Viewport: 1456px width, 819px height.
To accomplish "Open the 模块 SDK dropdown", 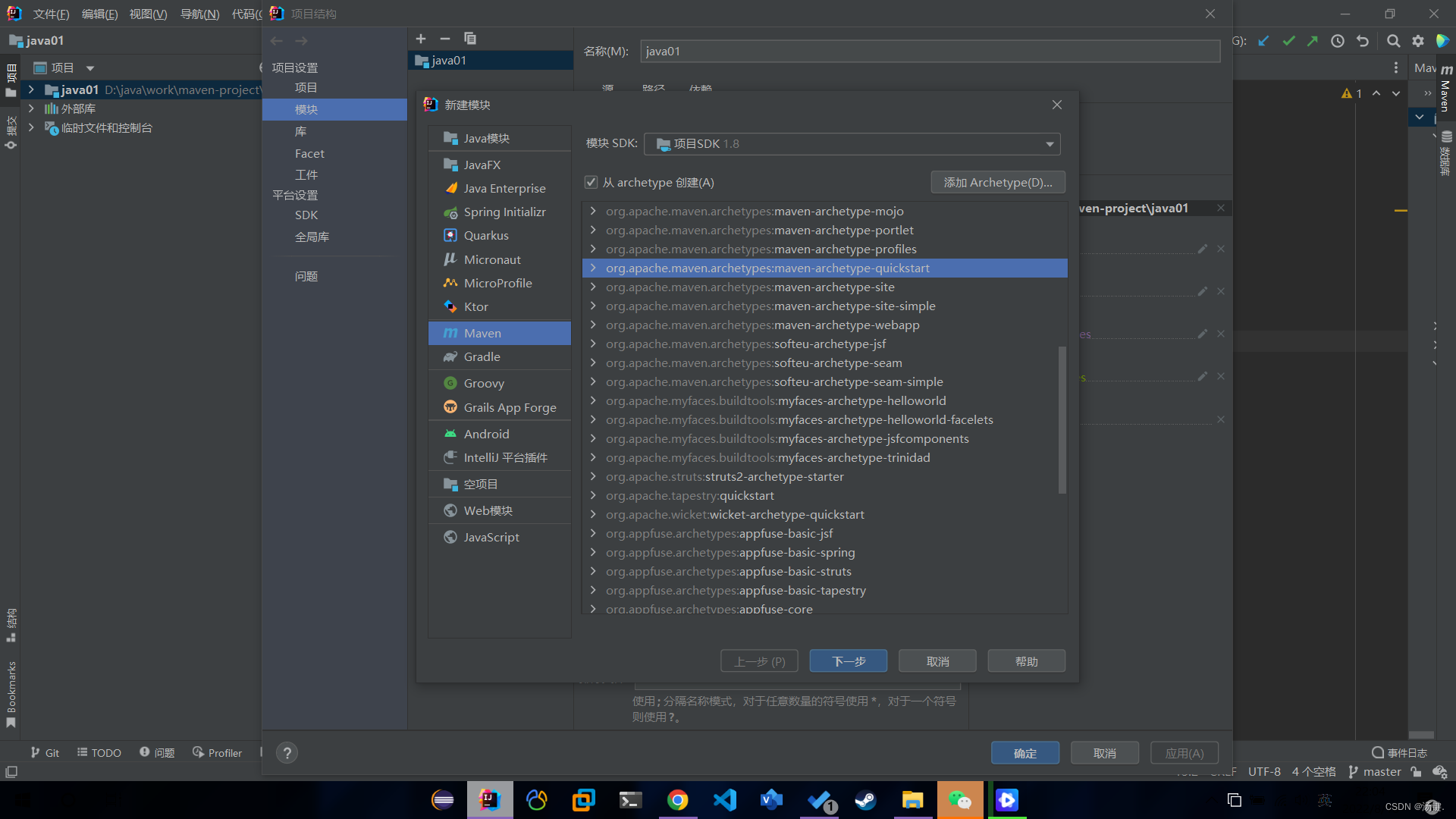I will point(852,144).
